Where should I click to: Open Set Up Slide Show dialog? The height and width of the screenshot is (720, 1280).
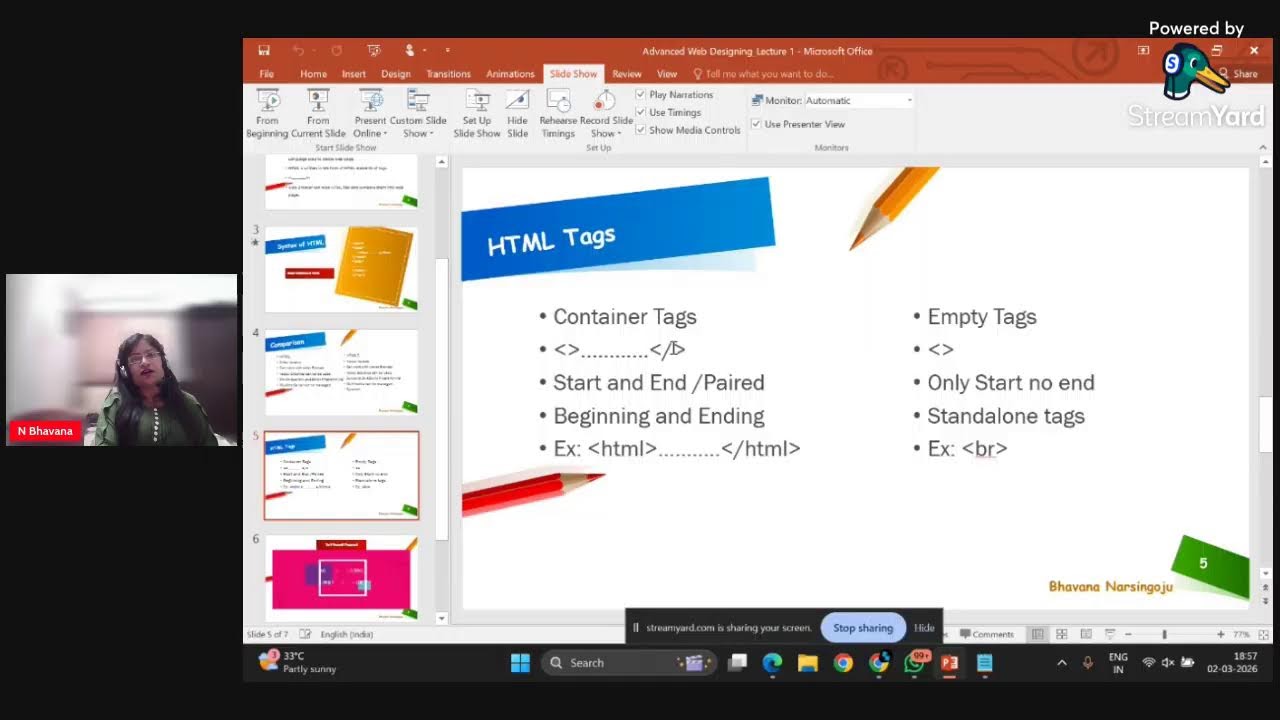(477, 114)
